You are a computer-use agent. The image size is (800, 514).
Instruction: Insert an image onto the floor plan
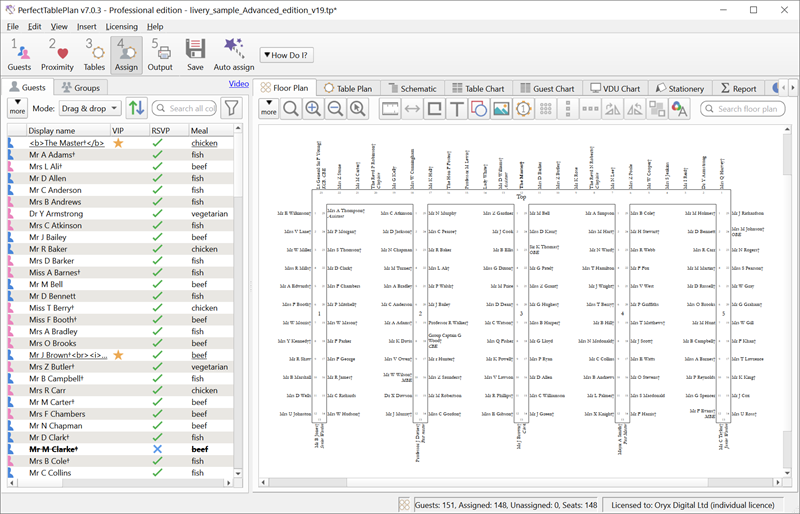[x=502, y=109]
